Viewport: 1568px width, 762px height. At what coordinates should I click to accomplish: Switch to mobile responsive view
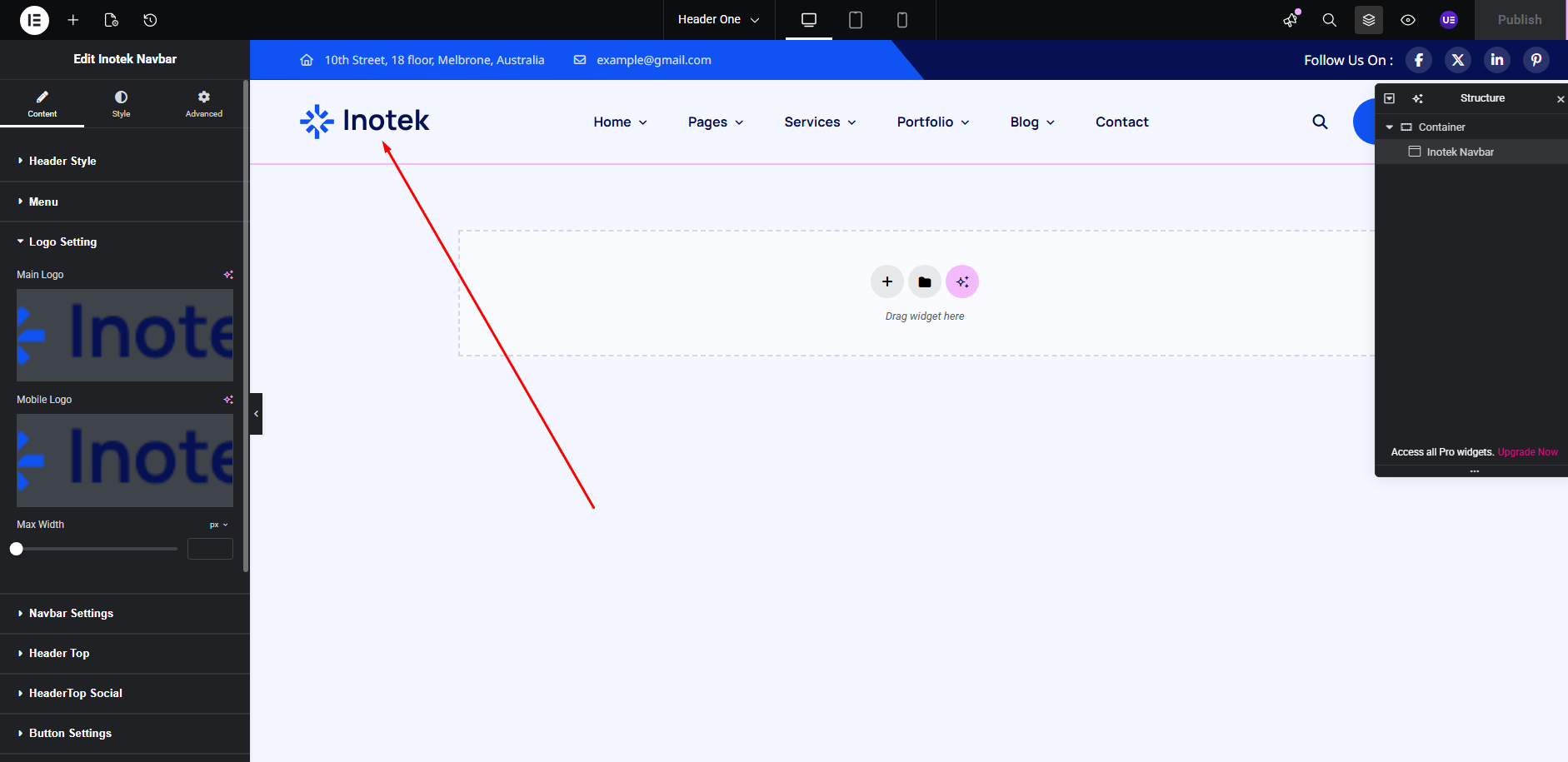click(902, 20)
